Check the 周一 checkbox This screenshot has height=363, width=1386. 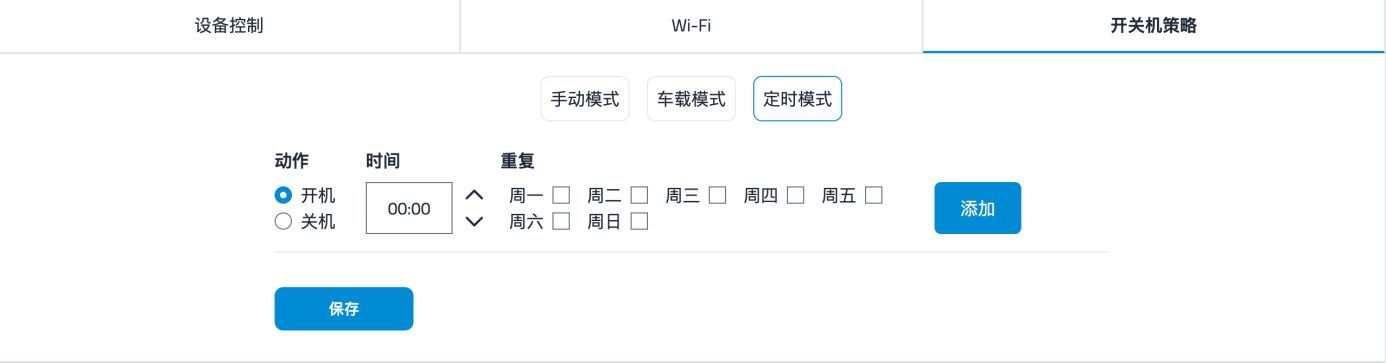pos(562,195)
